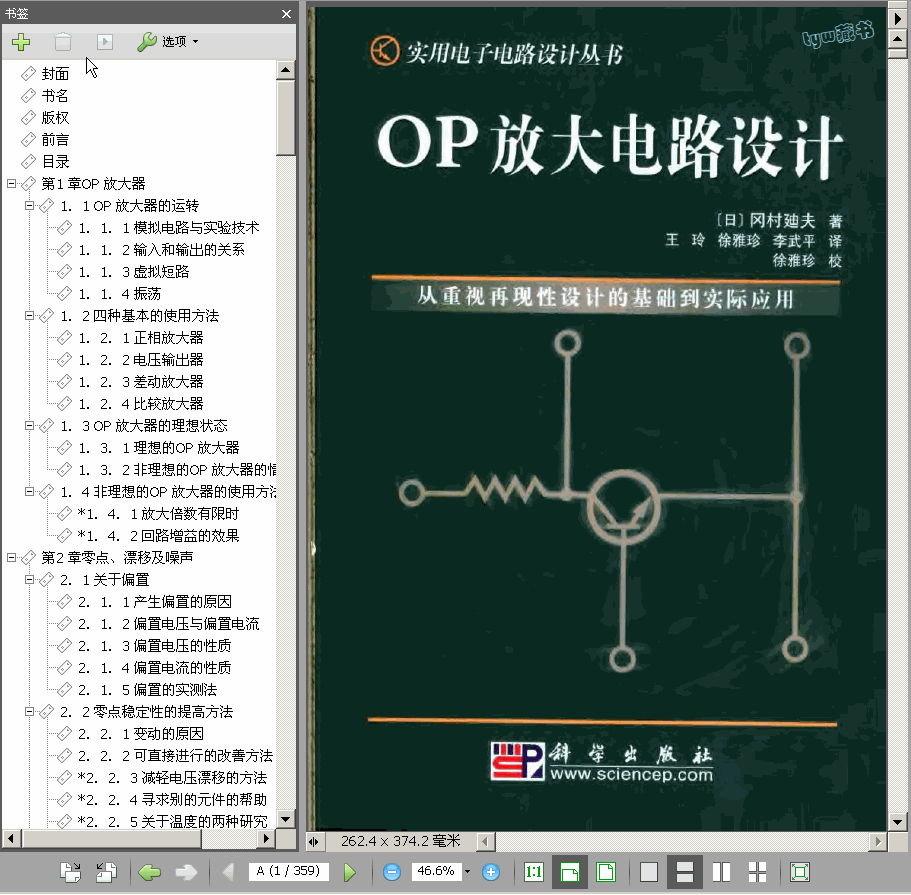The height and width of the screenshot is (895, 911).
Task: Collapse section 1.3 OP放大器的理想状态
Action: click(x=30, y=425)
